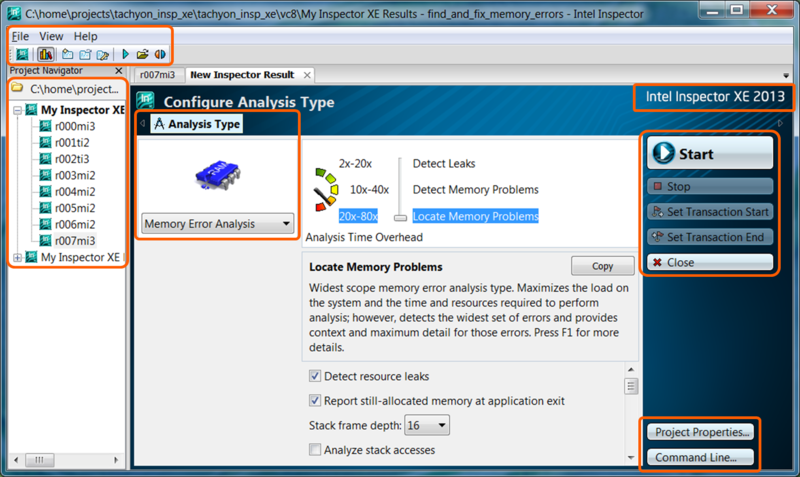
Task: Click the icon beside r004mi2 result
Action: tap(45, 191)
